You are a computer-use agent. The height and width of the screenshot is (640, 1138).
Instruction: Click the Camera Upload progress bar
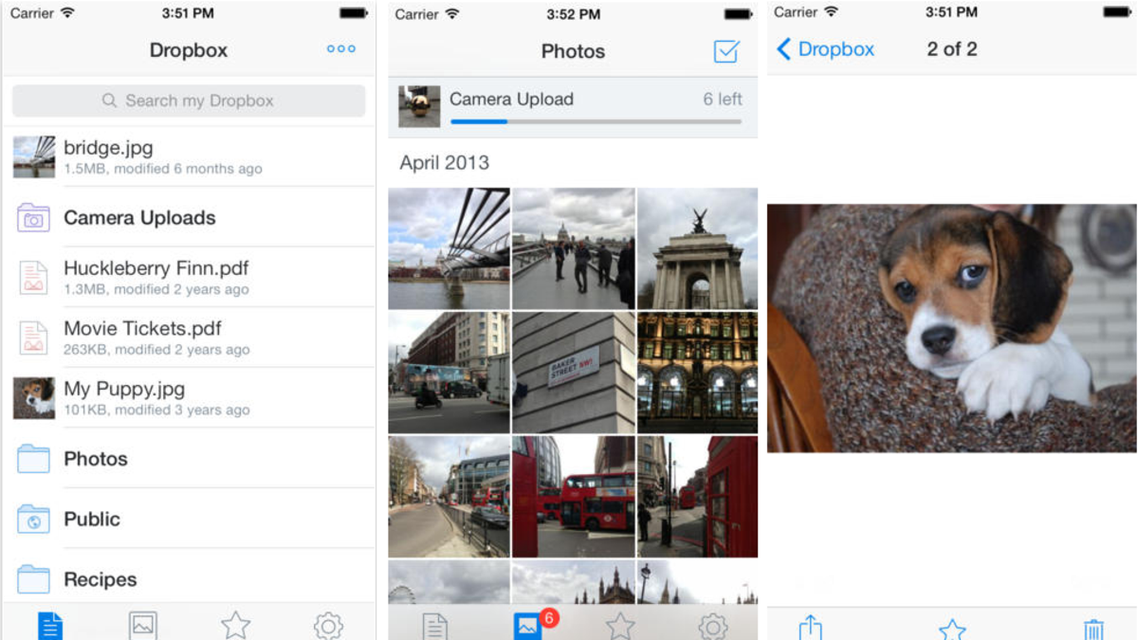point(596,121)
